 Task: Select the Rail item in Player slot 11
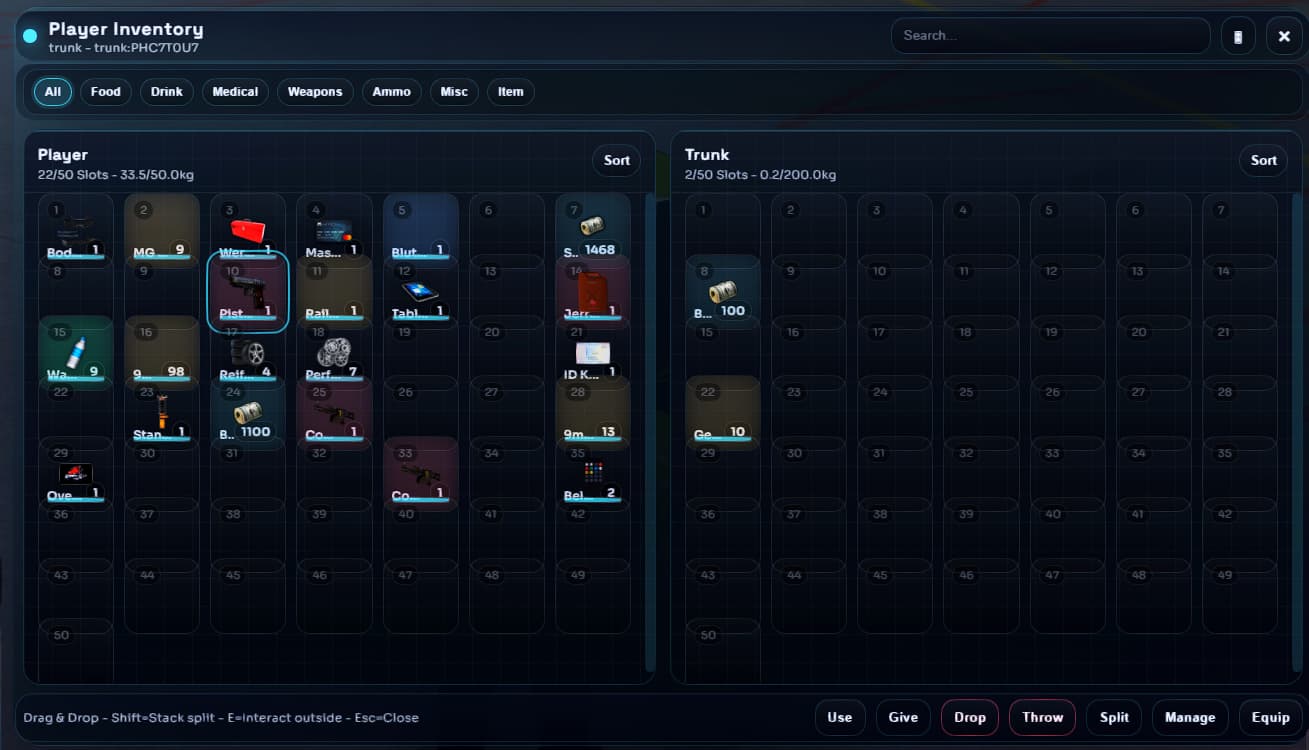click(334, 291)
